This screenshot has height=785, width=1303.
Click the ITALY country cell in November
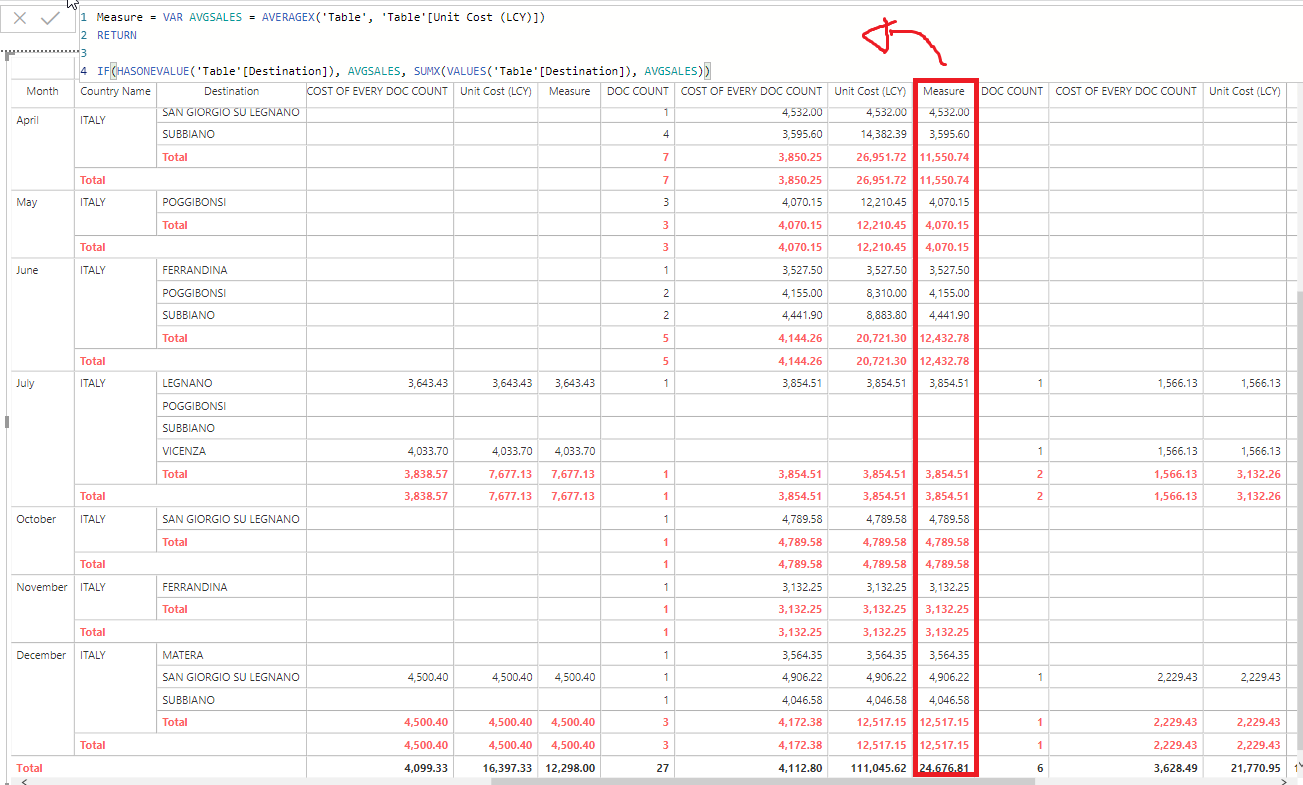coord(93,587)
